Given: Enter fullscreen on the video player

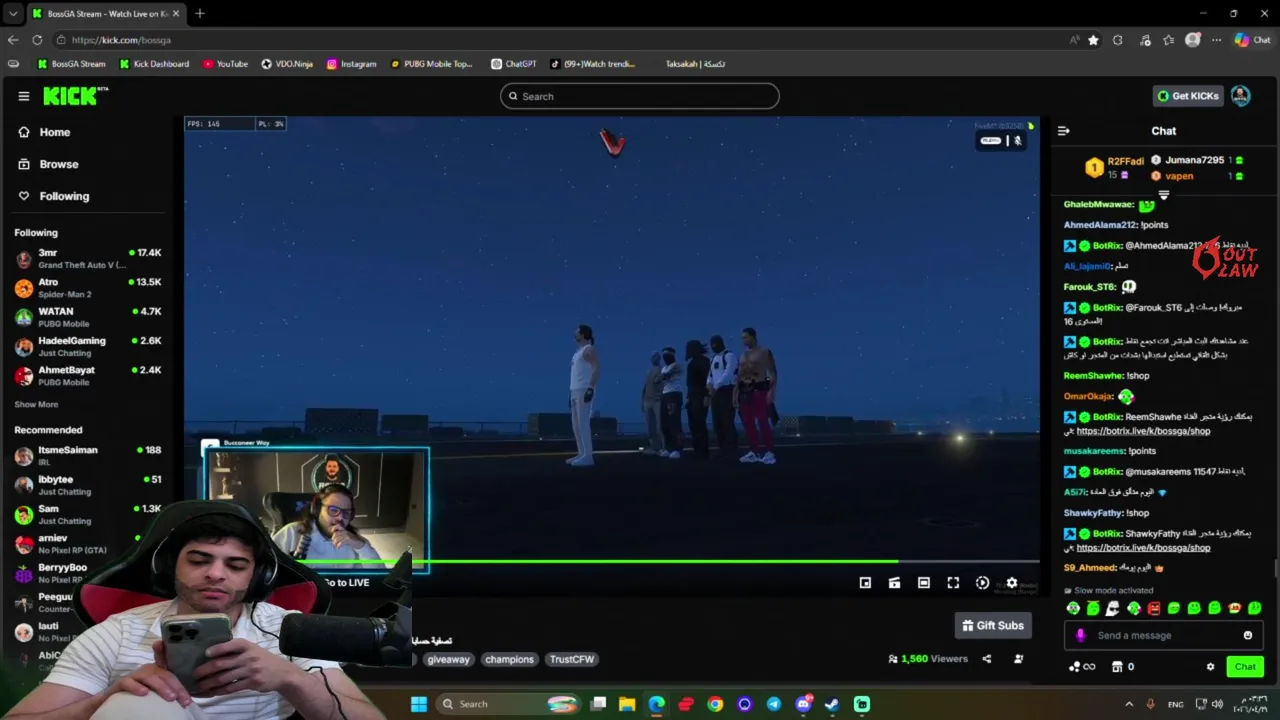Looking at the screenshot, I should pos(953,583).
